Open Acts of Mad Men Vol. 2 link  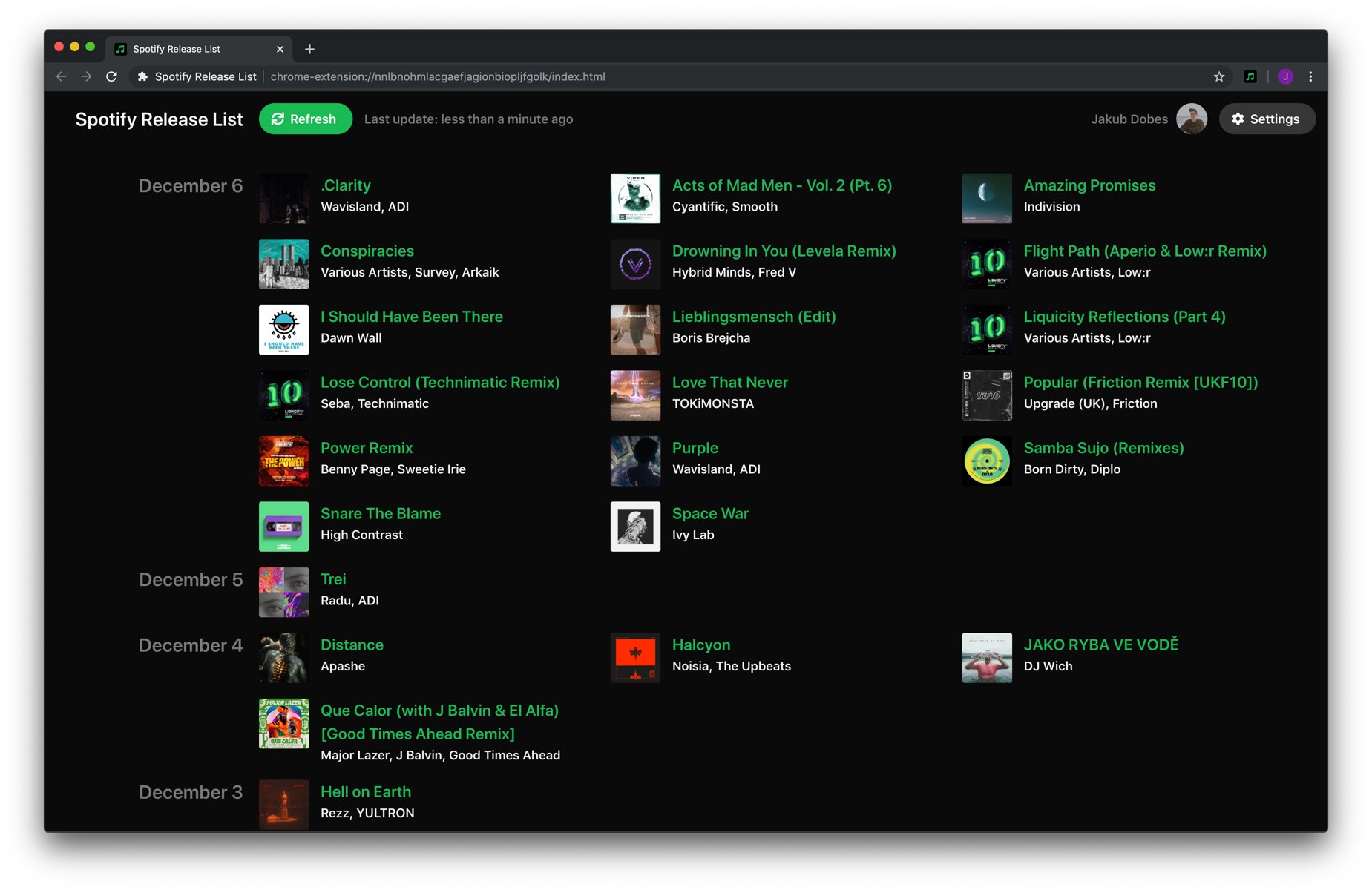coord(782,185)
